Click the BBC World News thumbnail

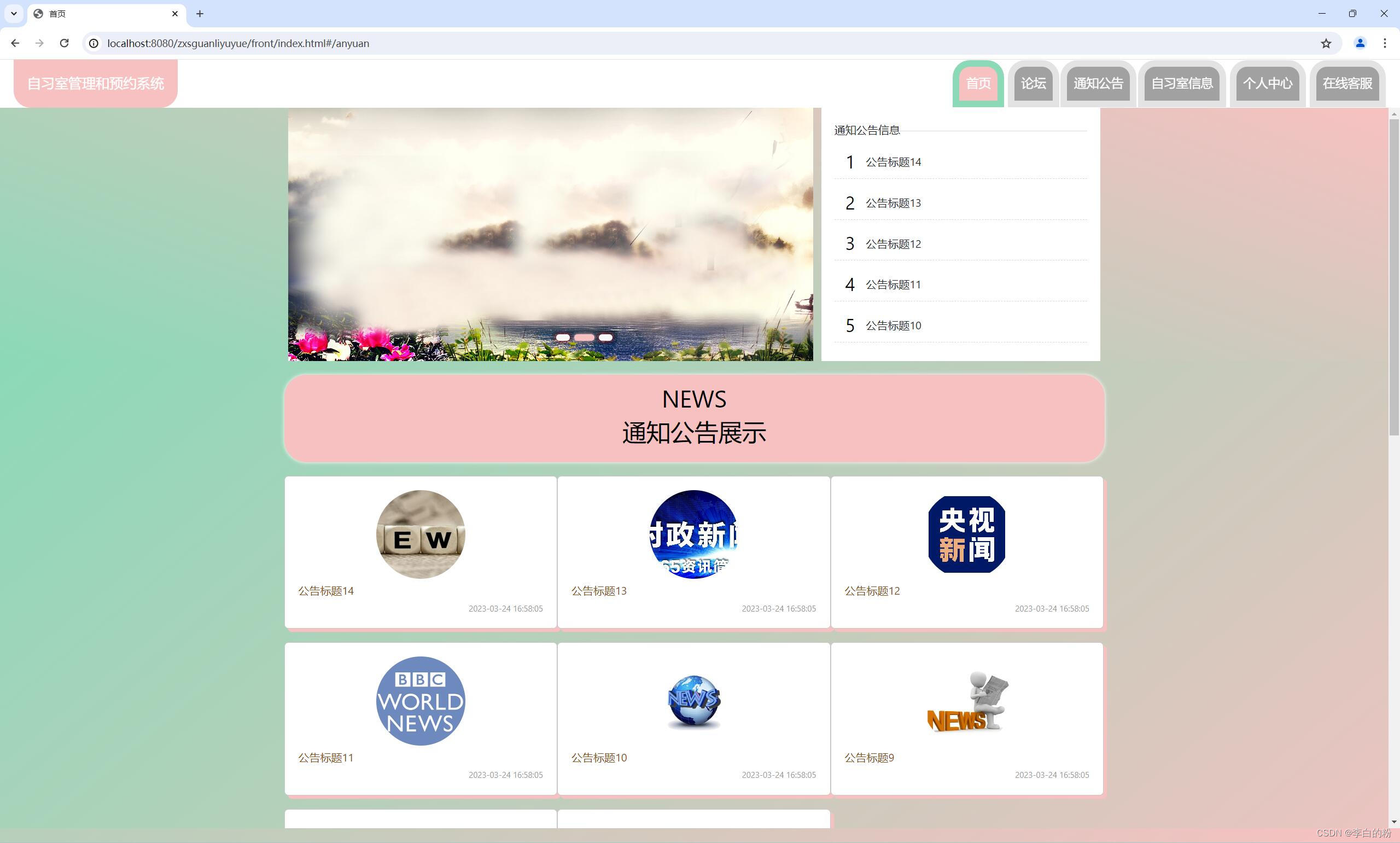[420, 701]
